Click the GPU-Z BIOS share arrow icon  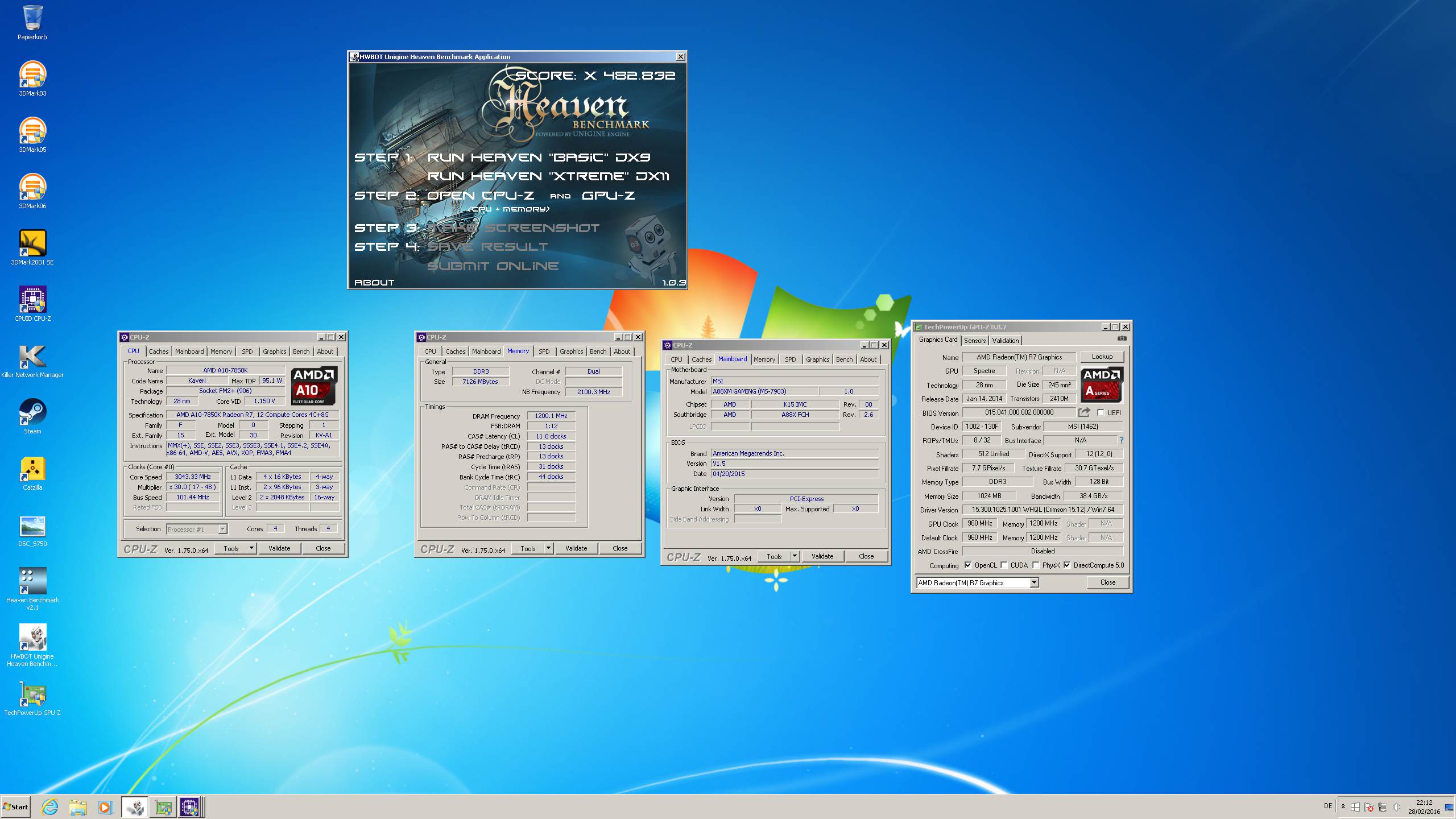click(1084, 412)
